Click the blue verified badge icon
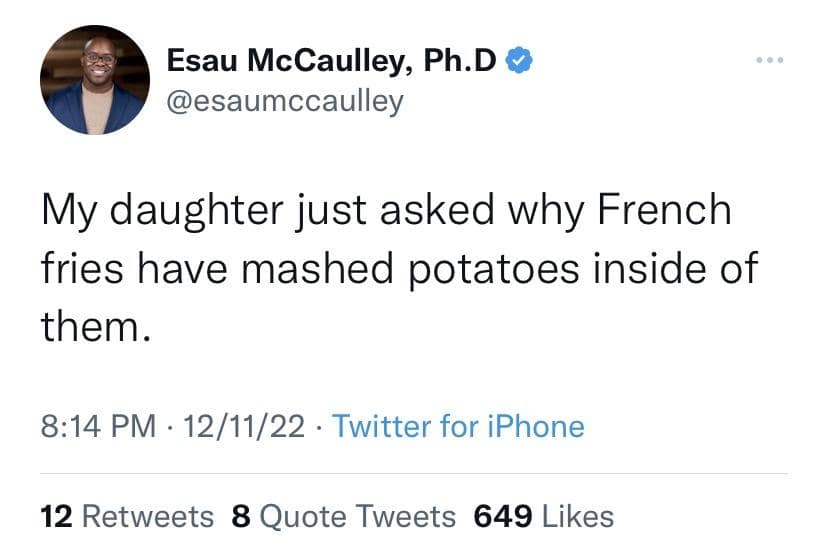This screenshot has width=828, height=551. (517, 61)
